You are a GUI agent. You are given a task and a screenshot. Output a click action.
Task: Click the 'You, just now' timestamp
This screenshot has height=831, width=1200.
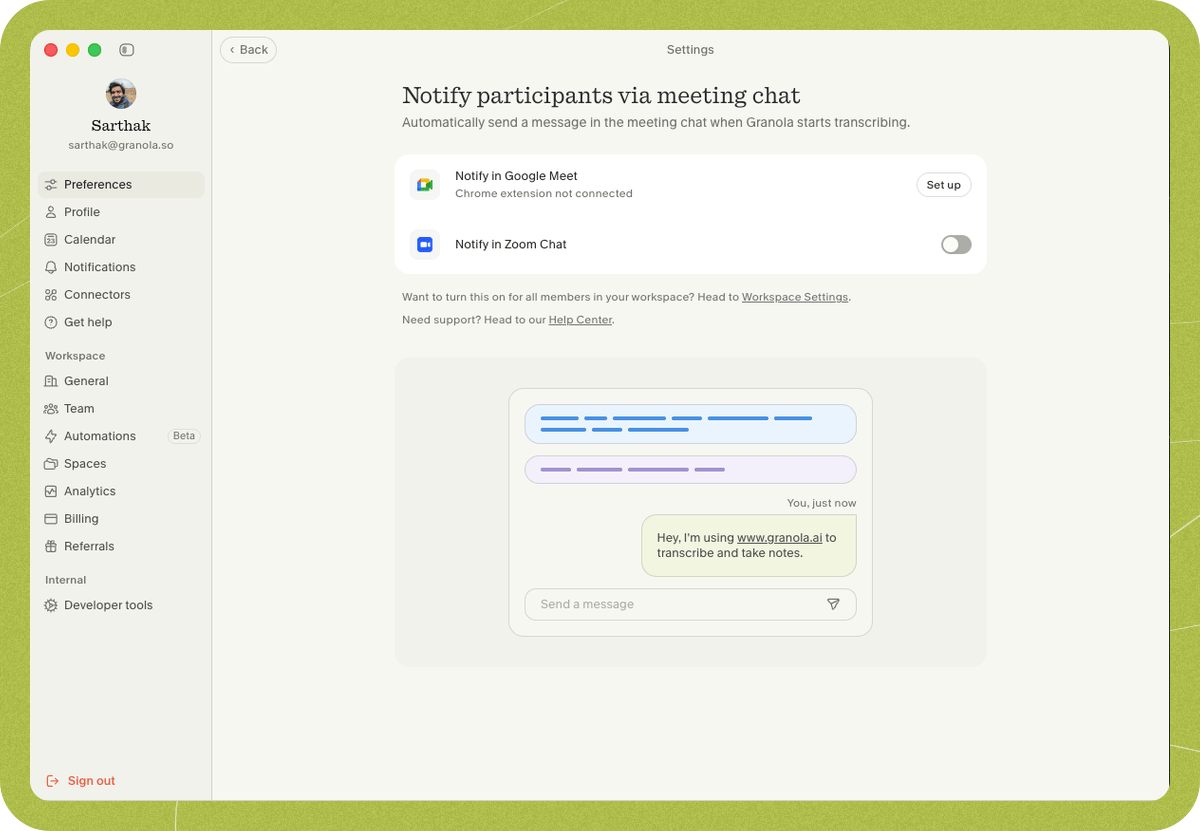(822, 503)
